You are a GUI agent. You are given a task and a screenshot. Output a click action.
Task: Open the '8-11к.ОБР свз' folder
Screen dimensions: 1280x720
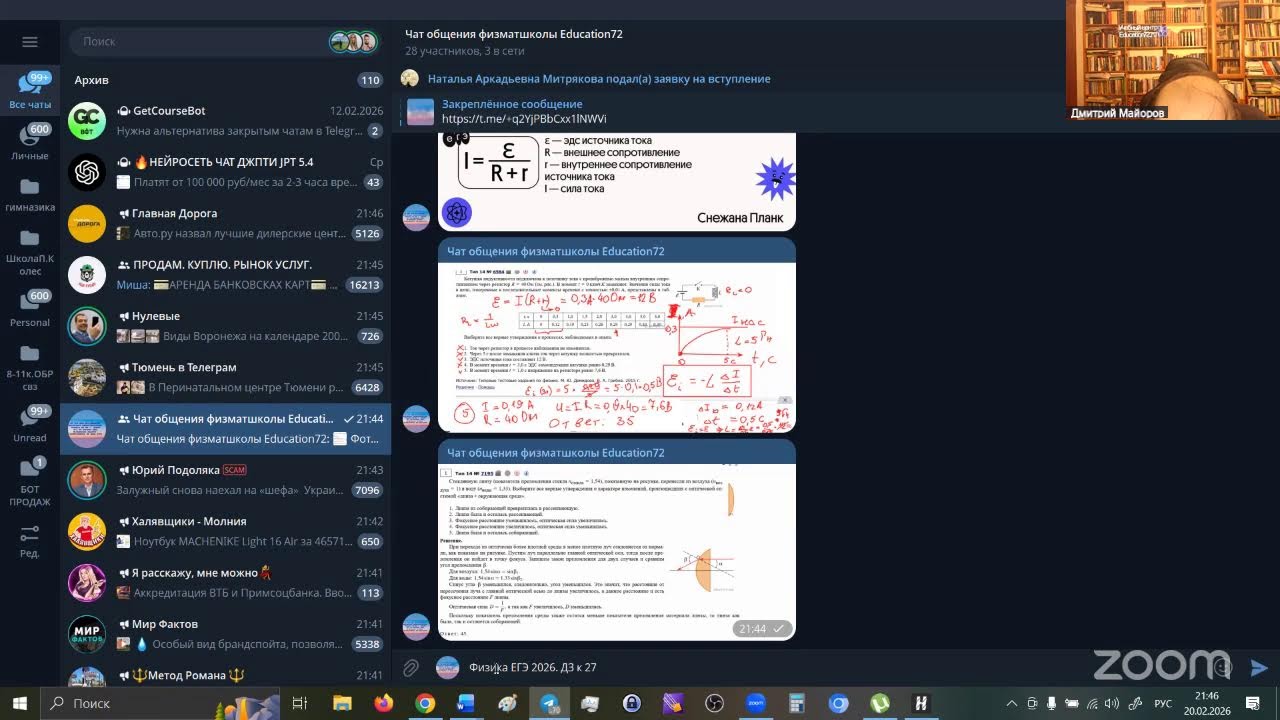[30, 366]
